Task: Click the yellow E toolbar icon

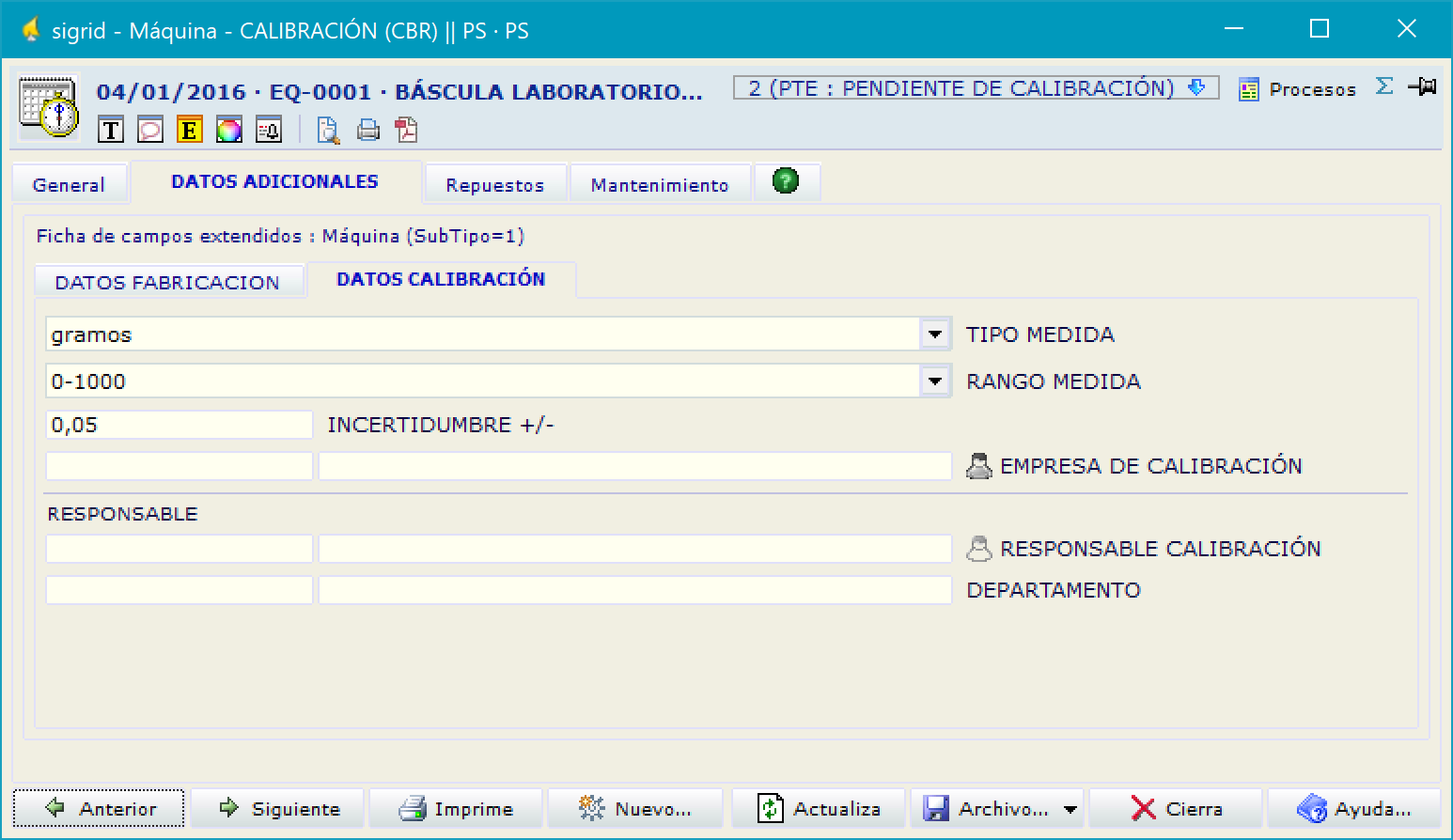Action: (190, 131)
